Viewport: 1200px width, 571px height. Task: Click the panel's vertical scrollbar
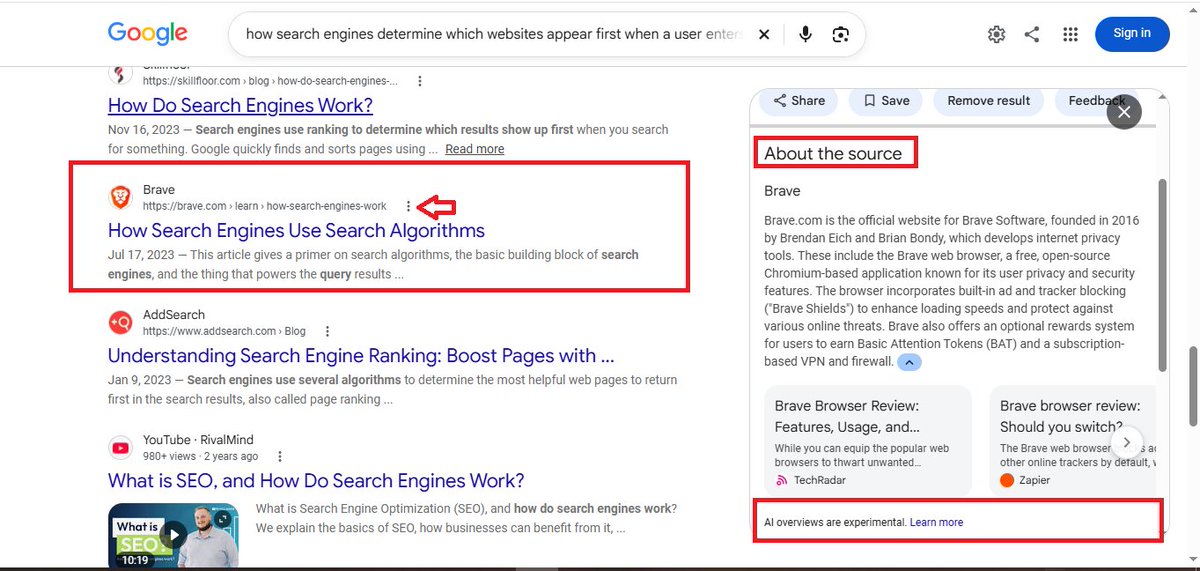click(1162, 275)
